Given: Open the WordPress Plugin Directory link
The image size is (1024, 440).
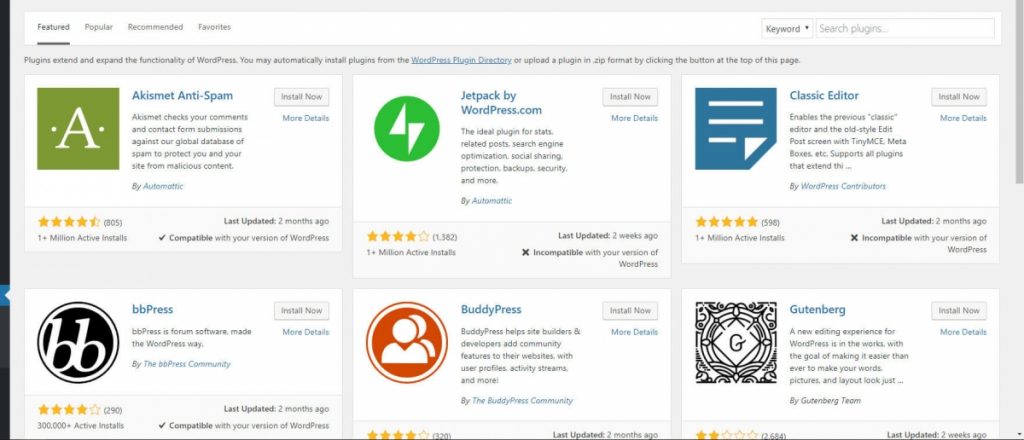Looking at the screenshot, I should pos(461,60).
